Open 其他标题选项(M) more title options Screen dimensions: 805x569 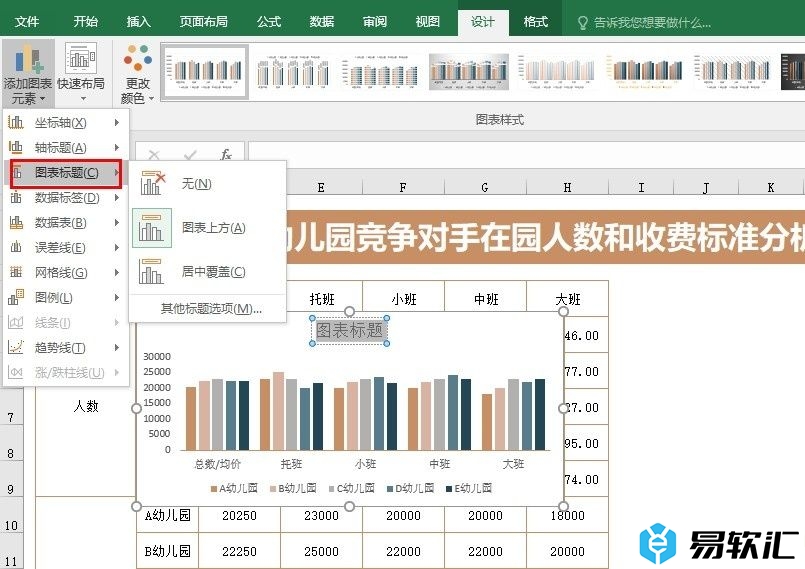212,309
